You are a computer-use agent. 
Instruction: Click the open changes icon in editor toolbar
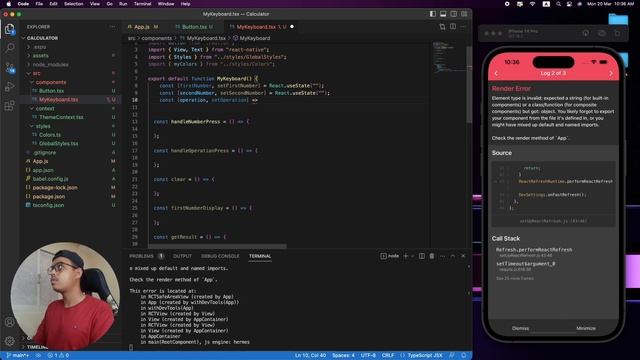[x=442, y=27]
